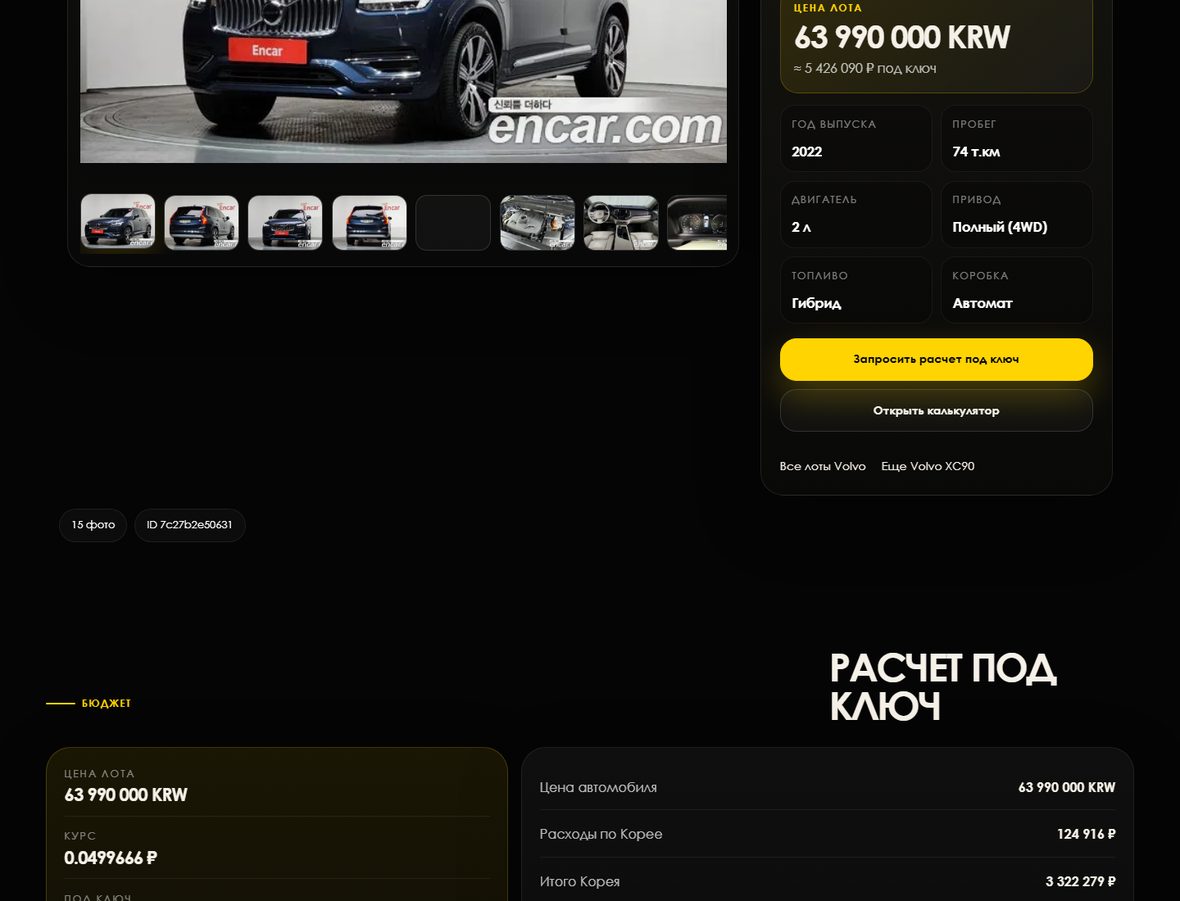Viewport: 1180px width, 901px height.
Task: Click the '124 916 ₽' amount
Action: pyautogui.click(x=1086, y=834)
